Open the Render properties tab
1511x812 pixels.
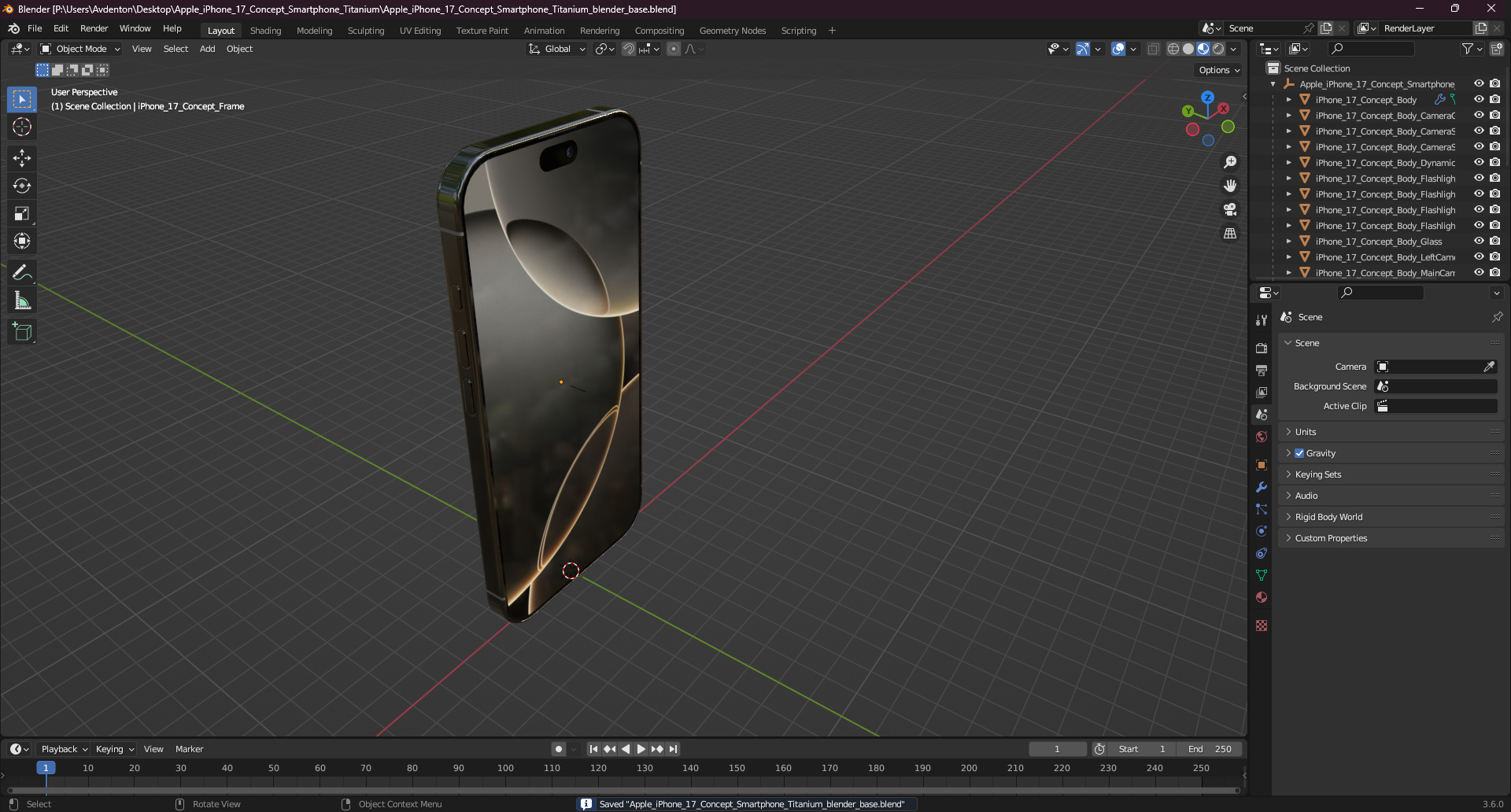click(x=1262, y=348)
